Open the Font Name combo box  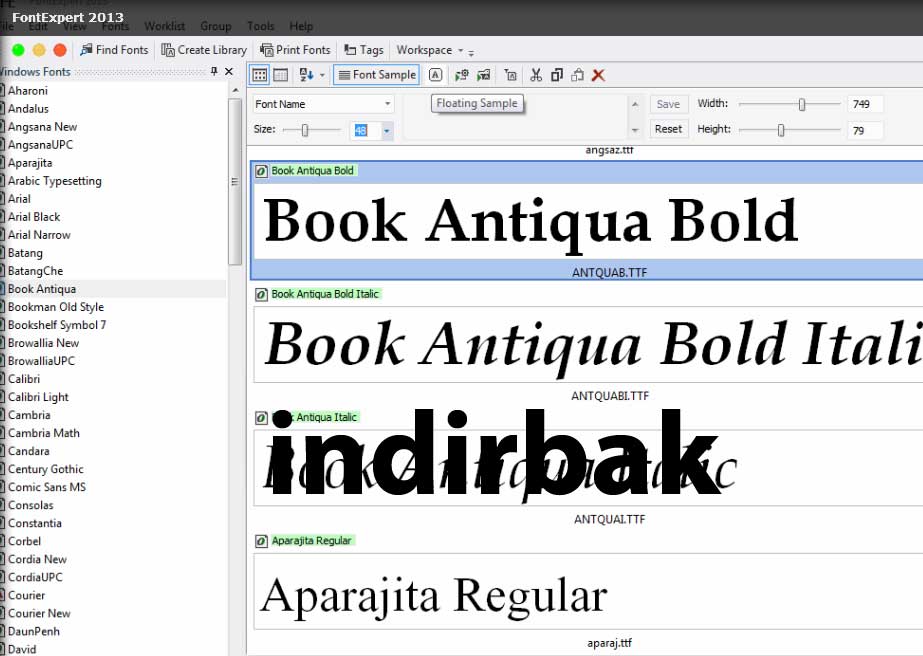click(323, 104)
